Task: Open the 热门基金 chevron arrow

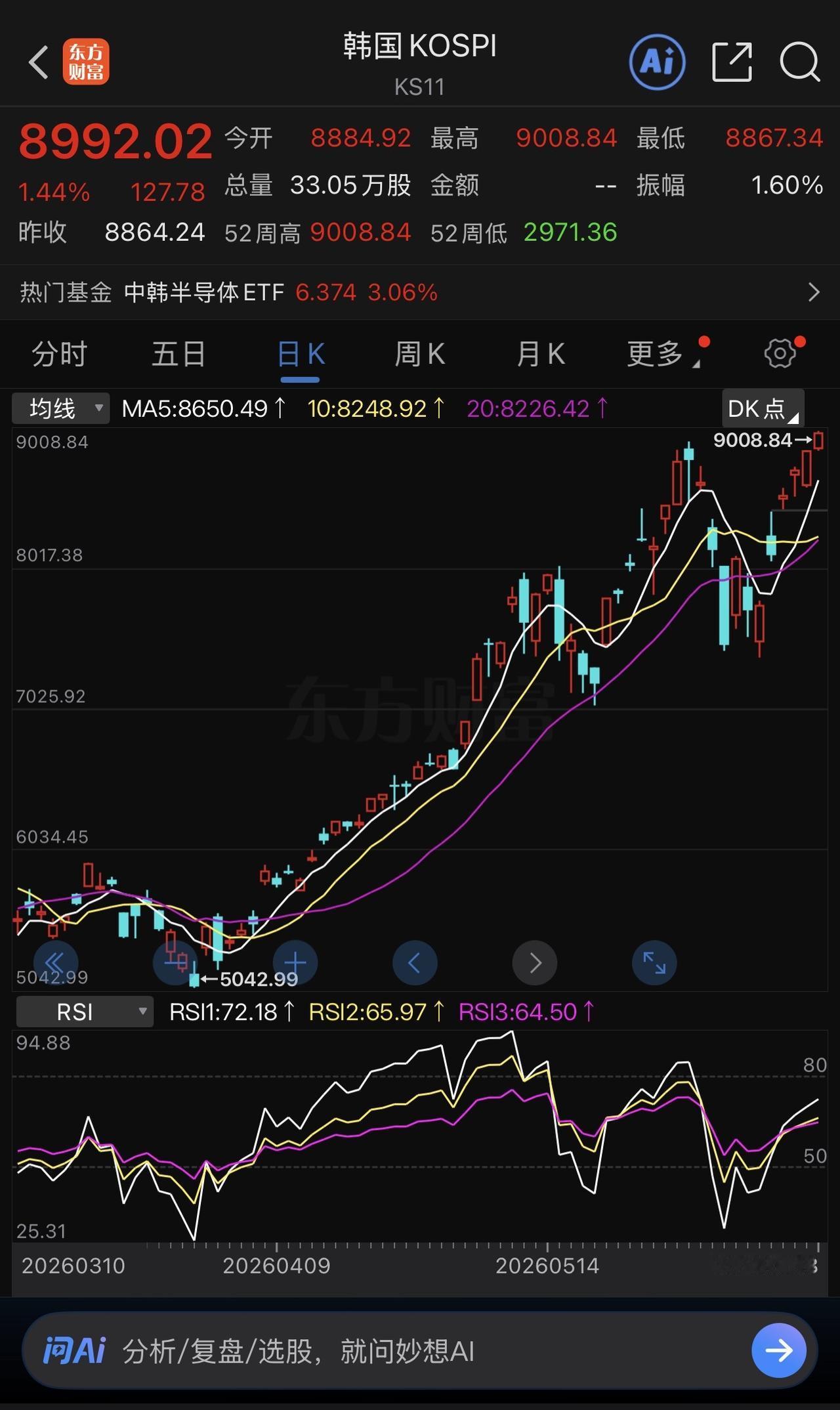Action: [x=814, y=292]
